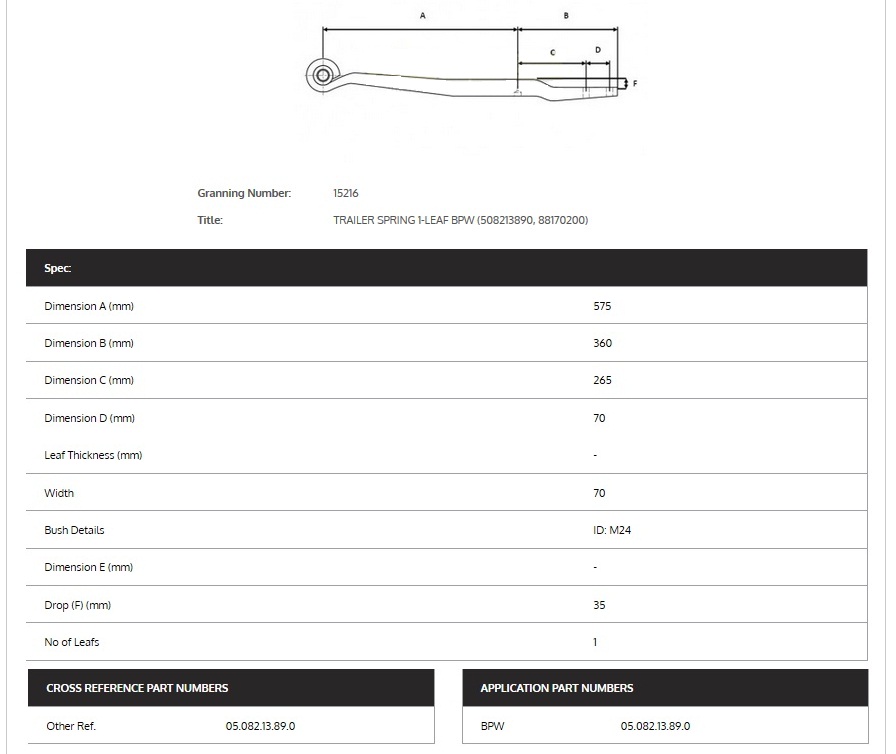Image resolution: width=896 pixels, height=754 pixels.
Task: Select the value 265 for Dimension C
Action: click(x=602, y=380)
